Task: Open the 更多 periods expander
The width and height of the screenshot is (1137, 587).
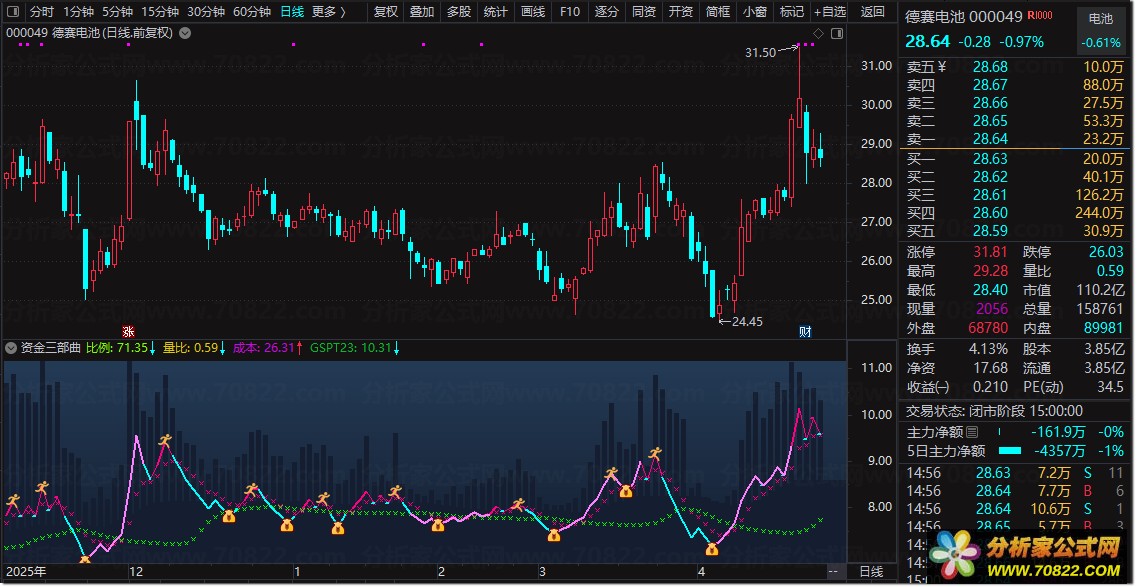Action: (328, 12)
